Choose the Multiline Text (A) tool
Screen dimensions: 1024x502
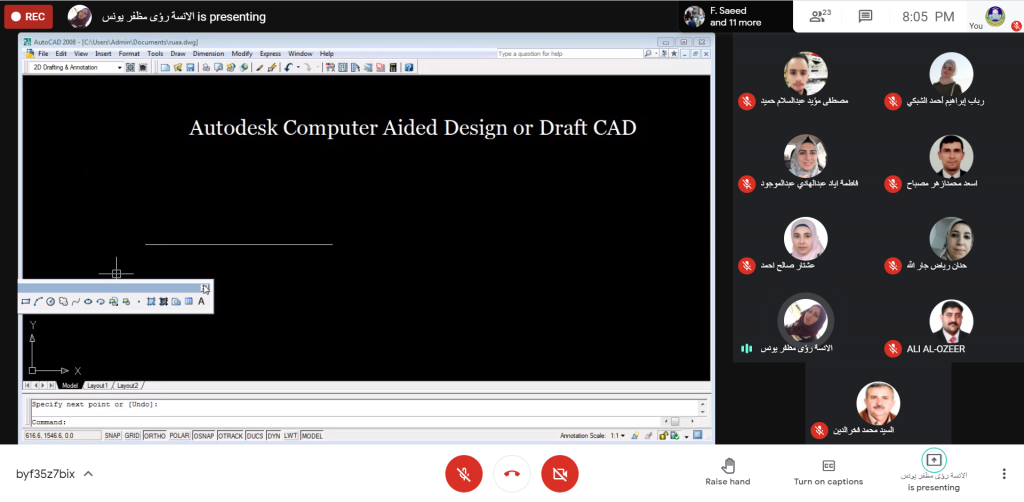click(201, 301)
